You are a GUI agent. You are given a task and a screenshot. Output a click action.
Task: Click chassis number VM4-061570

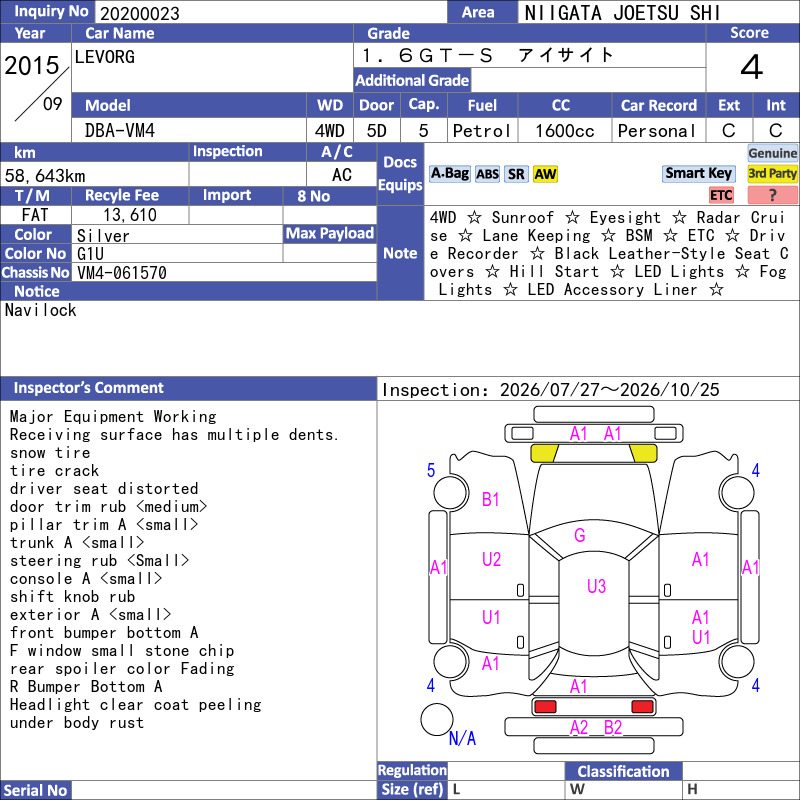click(121, 272)
